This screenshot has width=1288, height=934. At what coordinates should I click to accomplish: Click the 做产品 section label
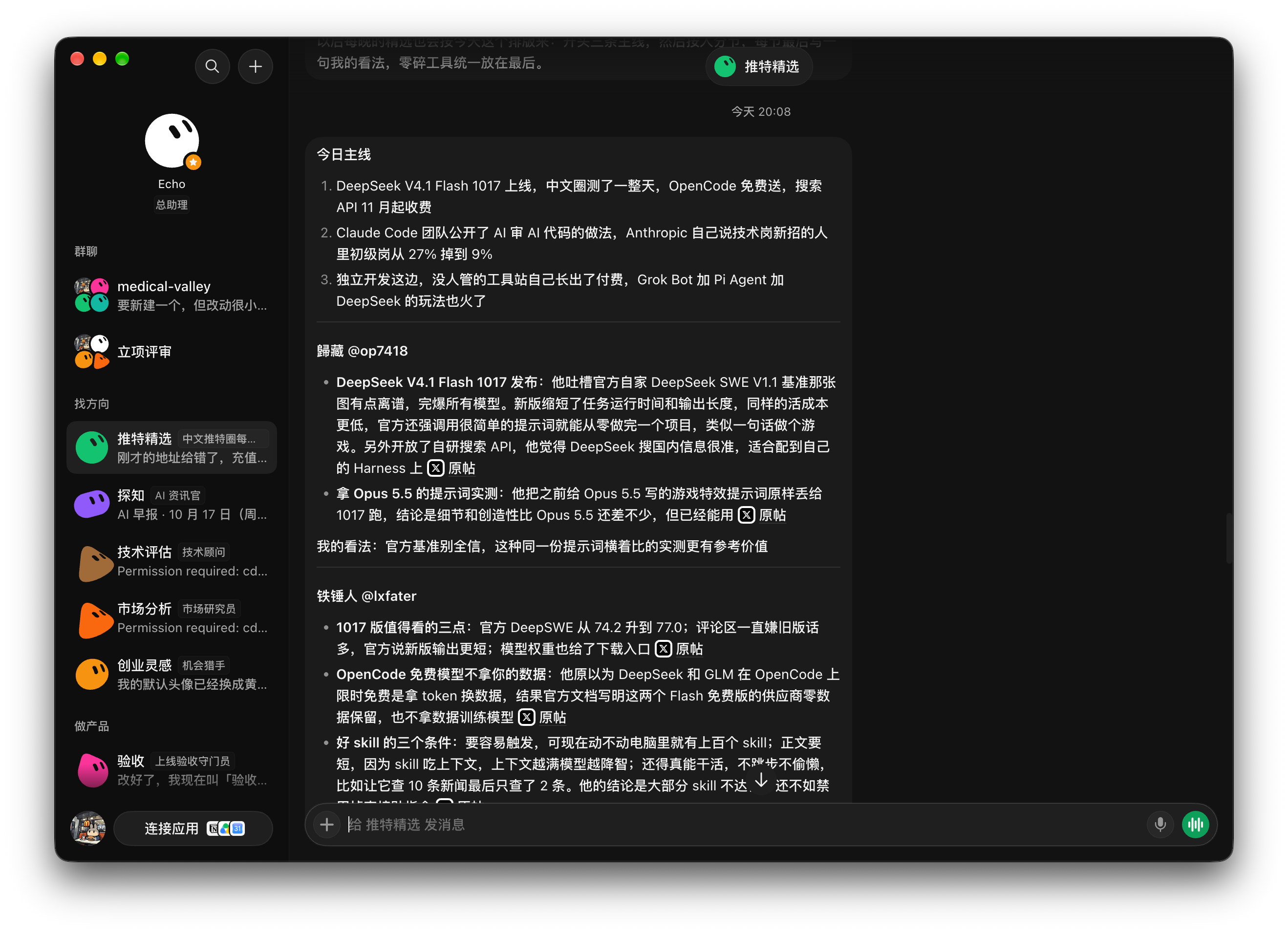[91, 725]
